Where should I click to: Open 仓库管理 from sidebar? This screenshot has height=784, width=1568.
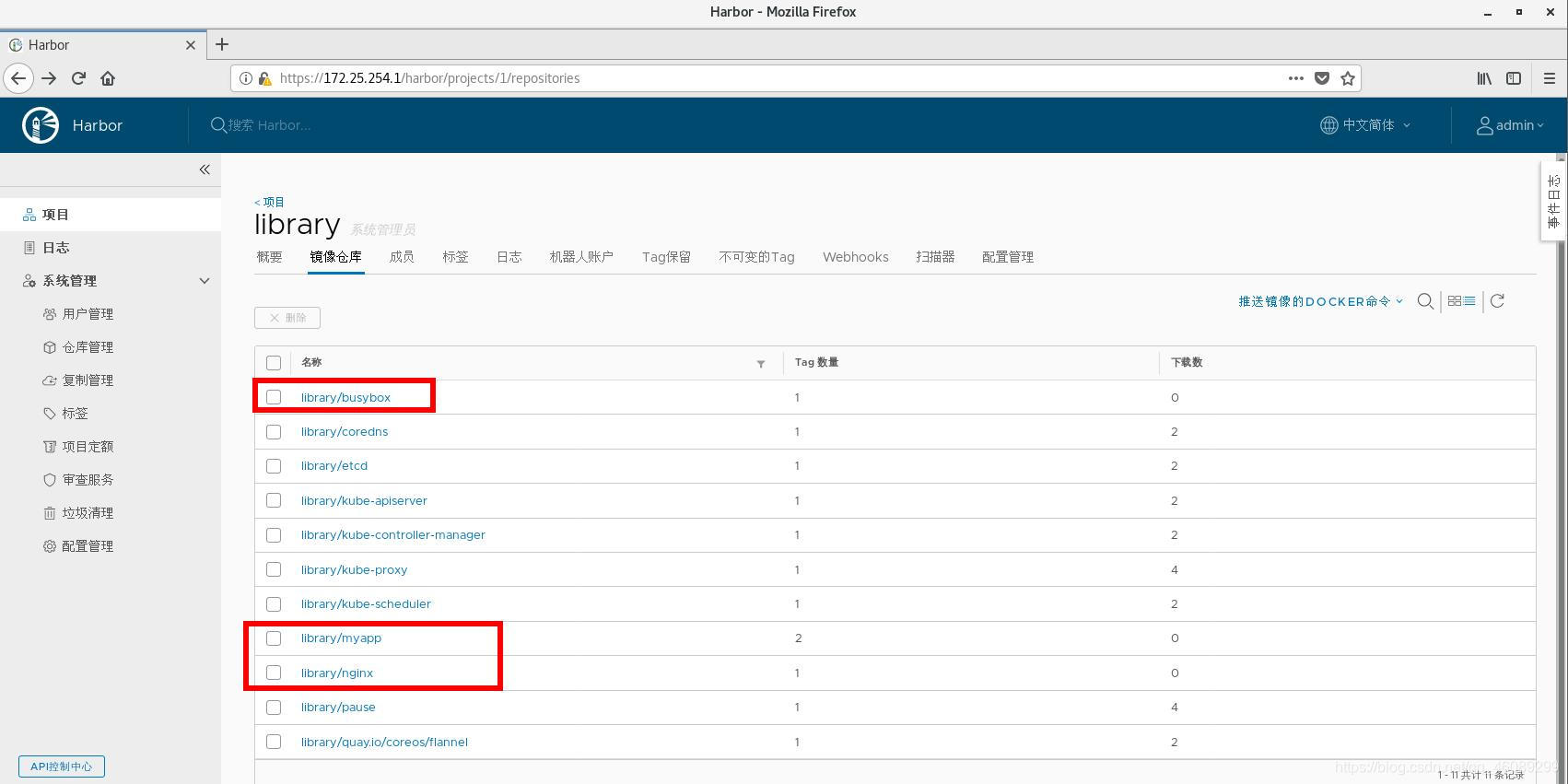tap(88, 347)
